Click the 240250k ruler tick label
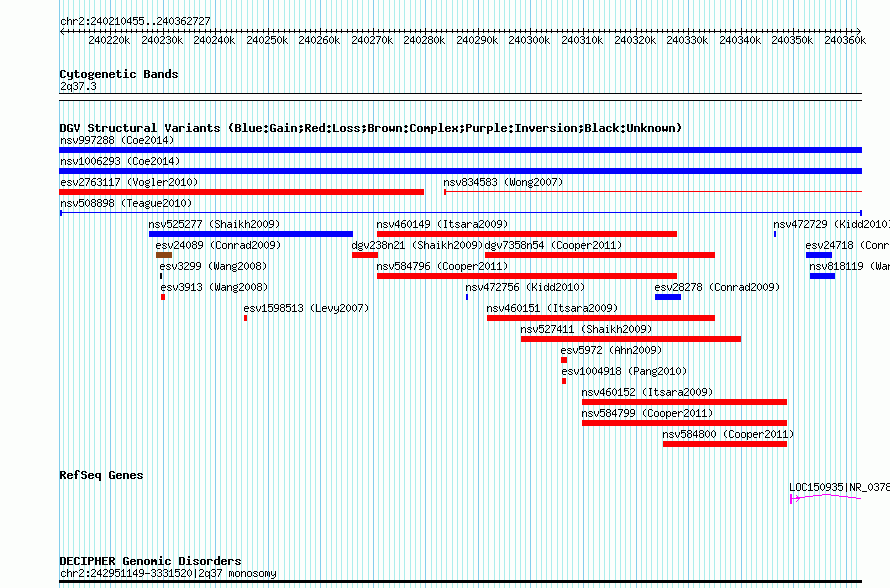 point(267,40)
